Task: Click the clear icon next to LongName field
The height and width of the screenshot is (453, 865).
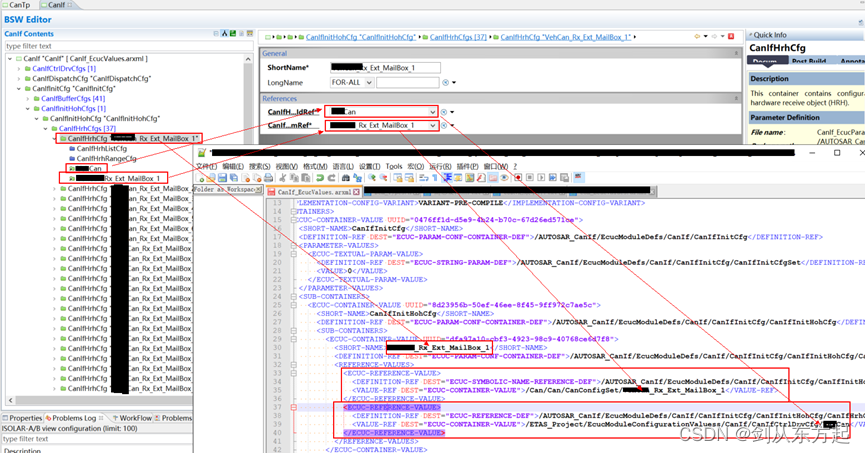Action: pyautogui.click(x=445, y=83)
